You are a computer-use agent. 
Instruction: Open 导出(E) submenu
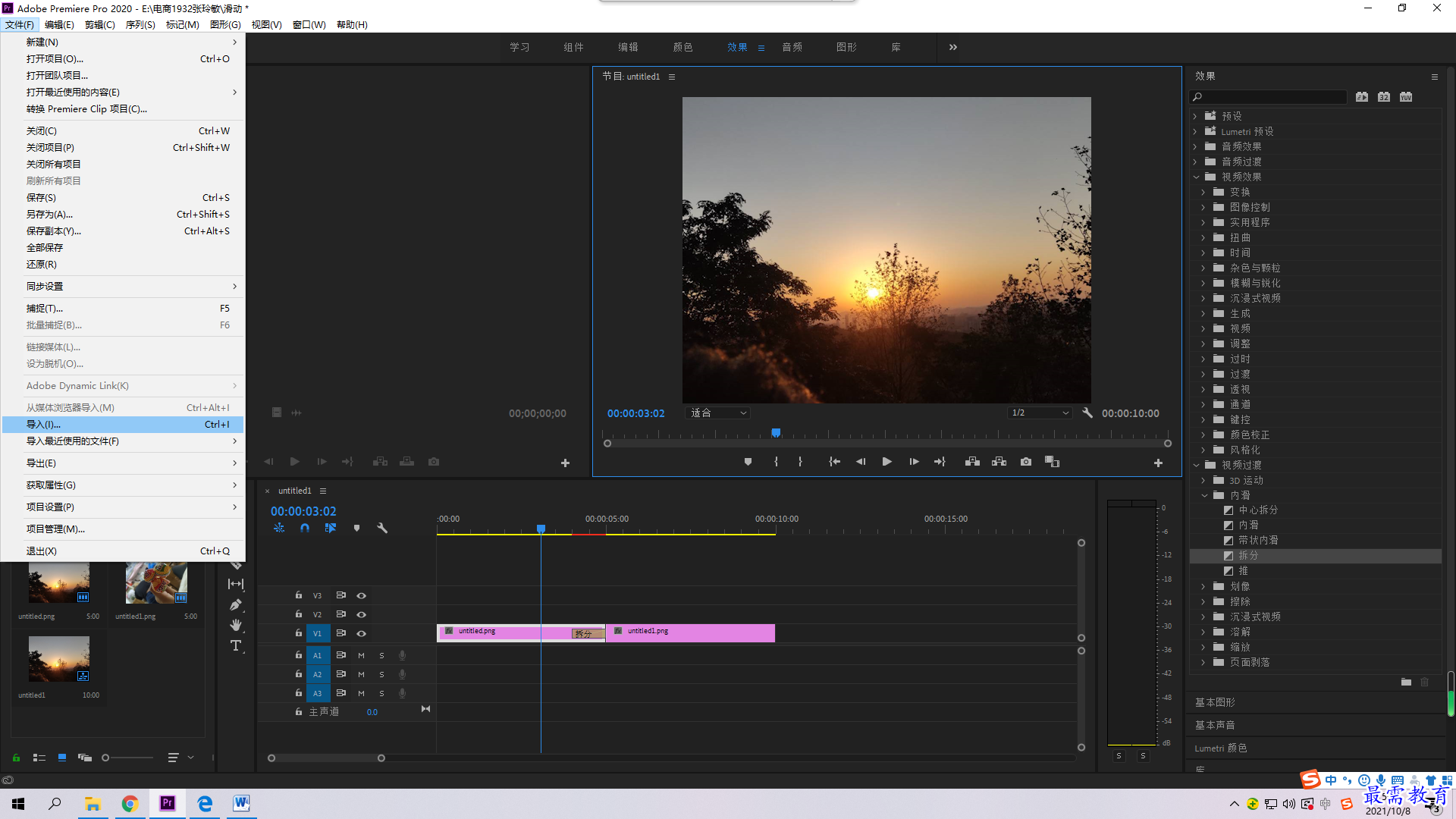pyautogui.click(x=123, y=463)
